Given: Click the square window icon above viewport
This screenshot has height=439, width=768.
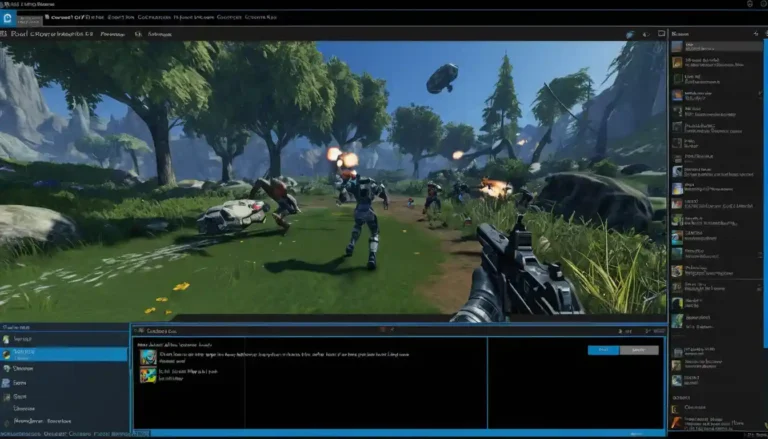Looking at the screenshot, I should pyautogui.click(x=661, y=33).
